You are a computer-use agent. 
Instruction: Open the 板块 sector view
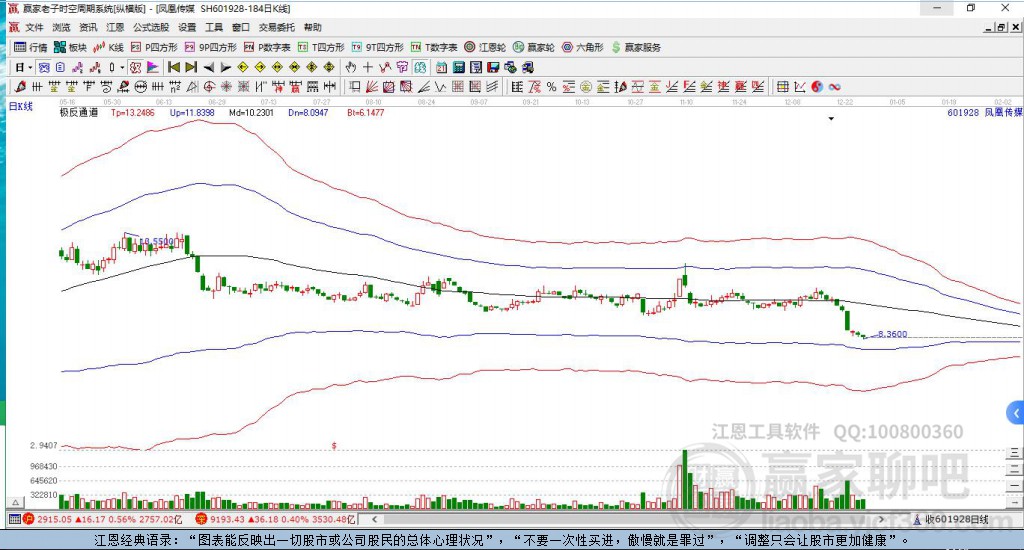[70, 47]
